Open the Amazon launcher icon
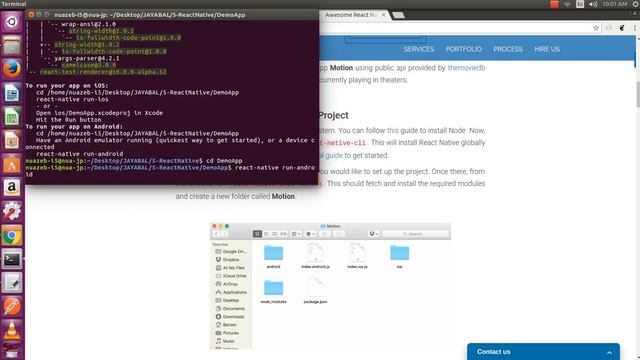The image size is (640, 360). (12, 188)
